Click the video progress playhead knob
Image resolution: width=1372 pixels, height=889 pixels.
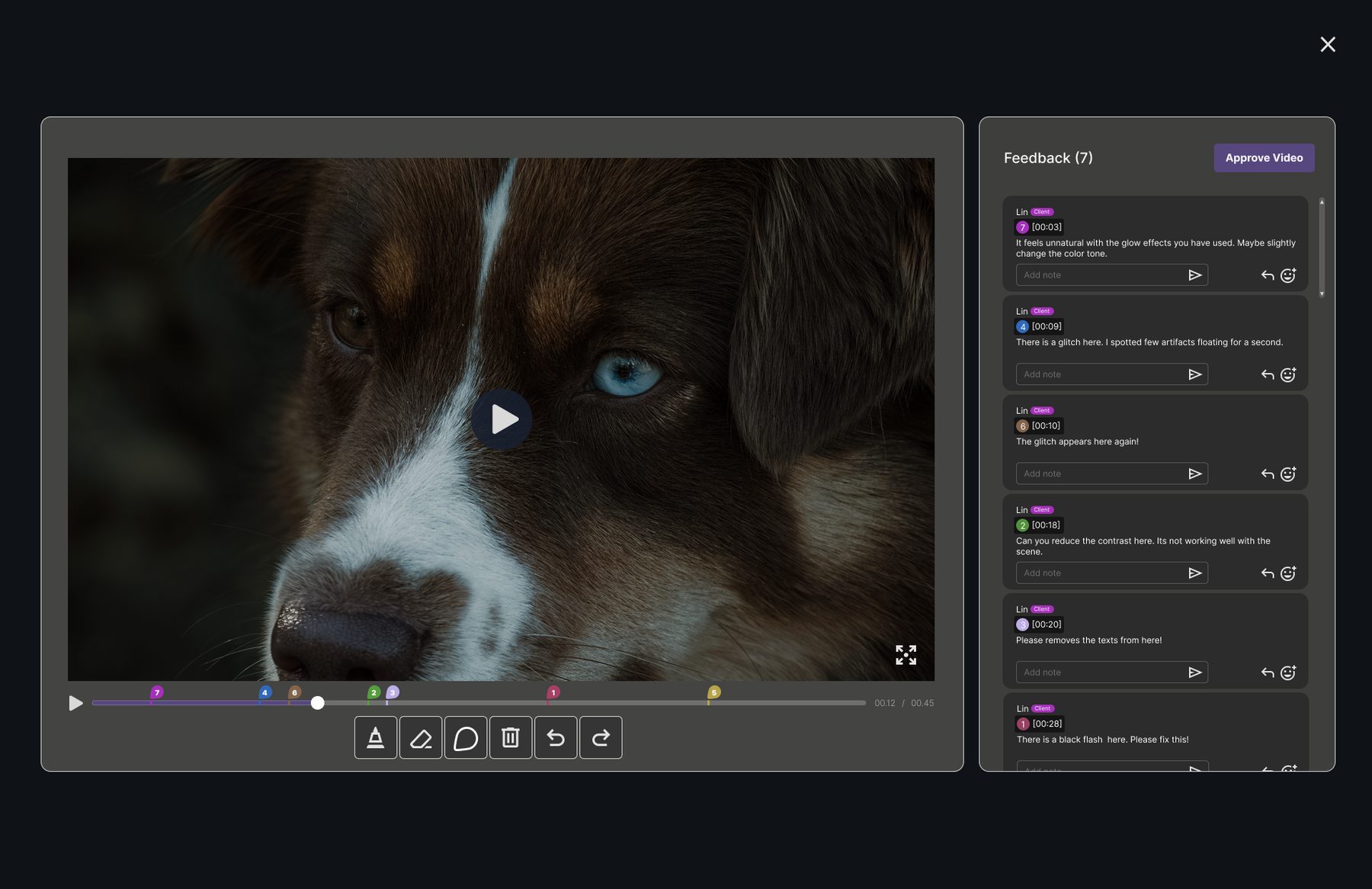[x=318, y=703]
